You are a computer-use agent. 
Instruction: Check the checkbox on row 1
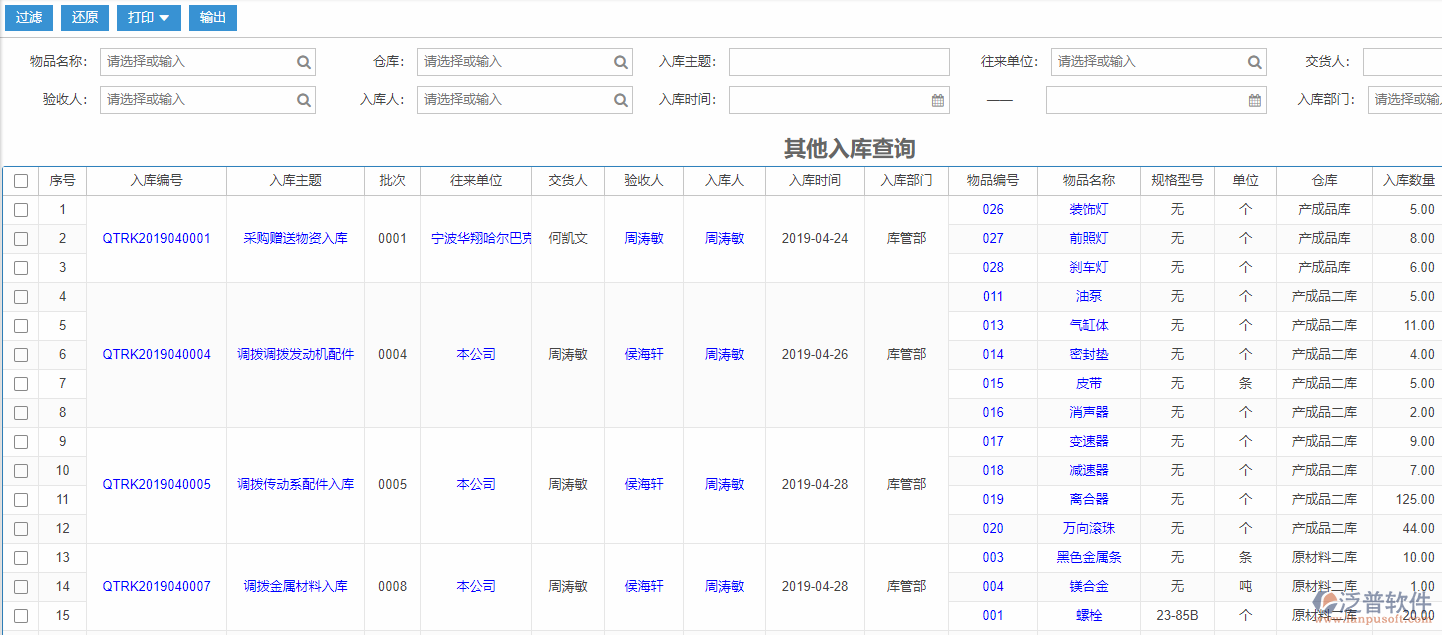click(x=21, y=209)
